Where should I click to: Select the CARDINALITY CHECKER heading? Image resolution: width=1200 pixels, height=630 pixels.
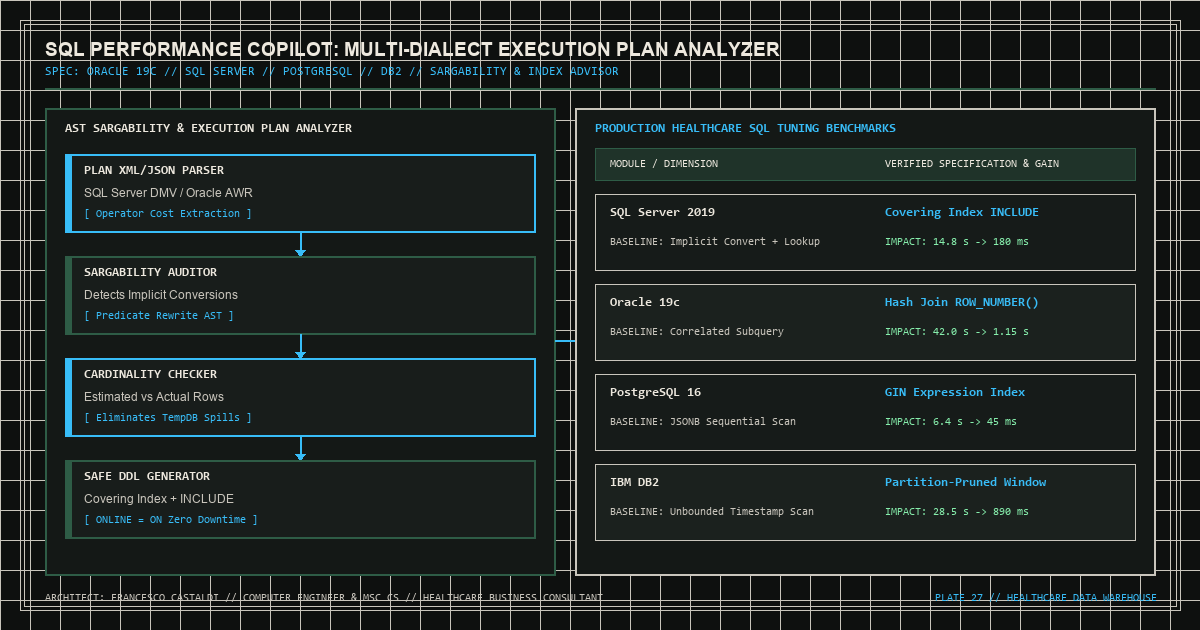click(x=150, y=374)
